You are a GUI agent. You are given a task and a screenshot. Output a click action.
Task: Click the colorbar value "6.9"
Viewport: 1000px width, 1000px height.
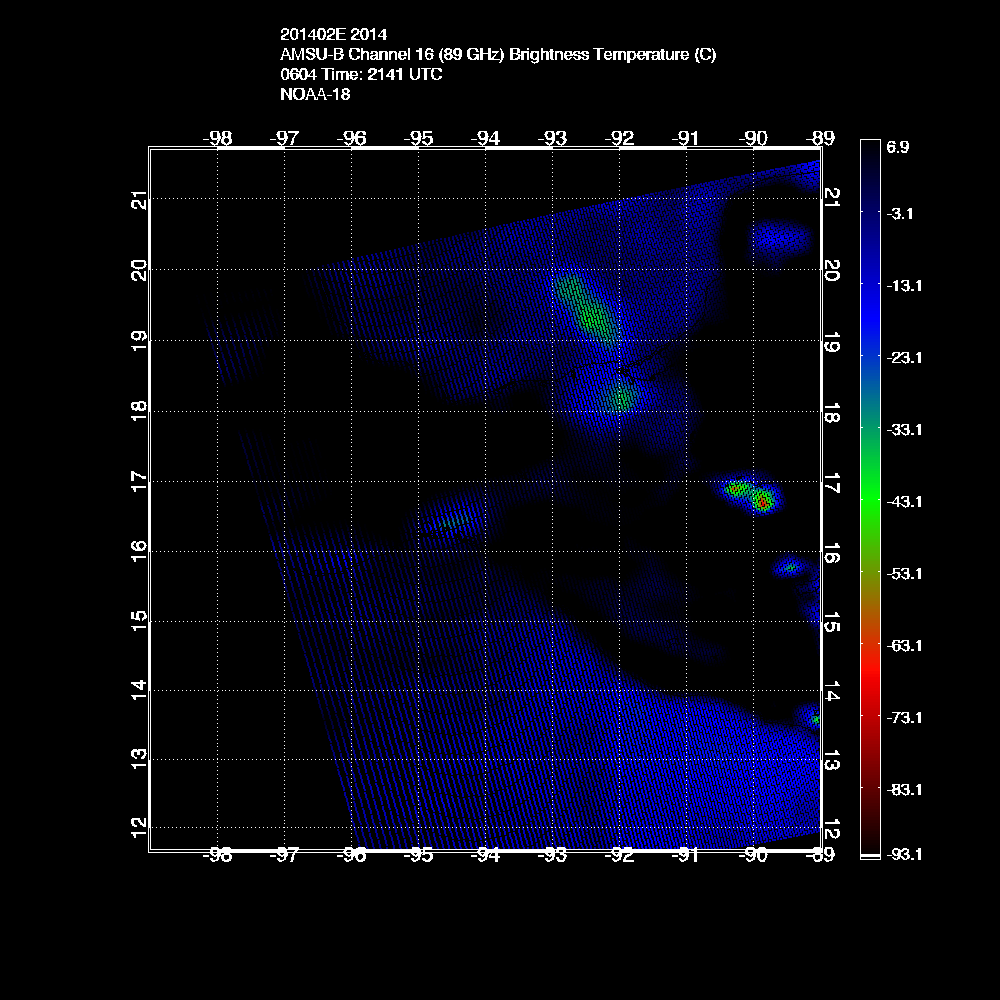897,147
